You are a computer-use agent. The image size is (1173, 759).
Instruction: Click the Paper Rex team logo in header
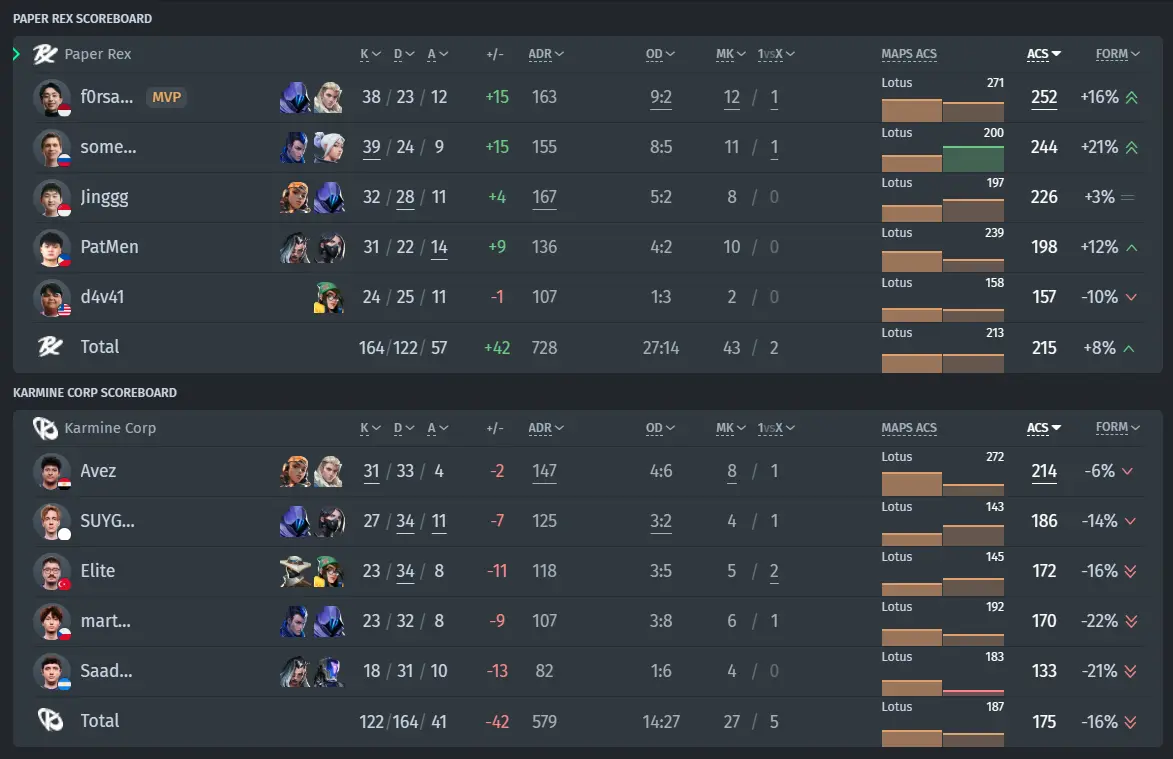pos(45,54)
